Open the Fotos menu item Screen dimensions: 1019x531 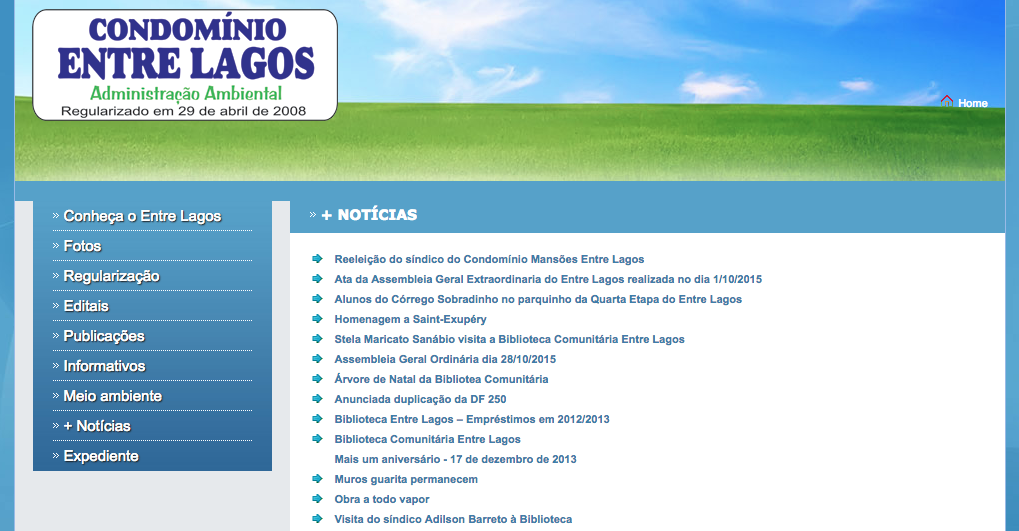[x=82, y=246]
